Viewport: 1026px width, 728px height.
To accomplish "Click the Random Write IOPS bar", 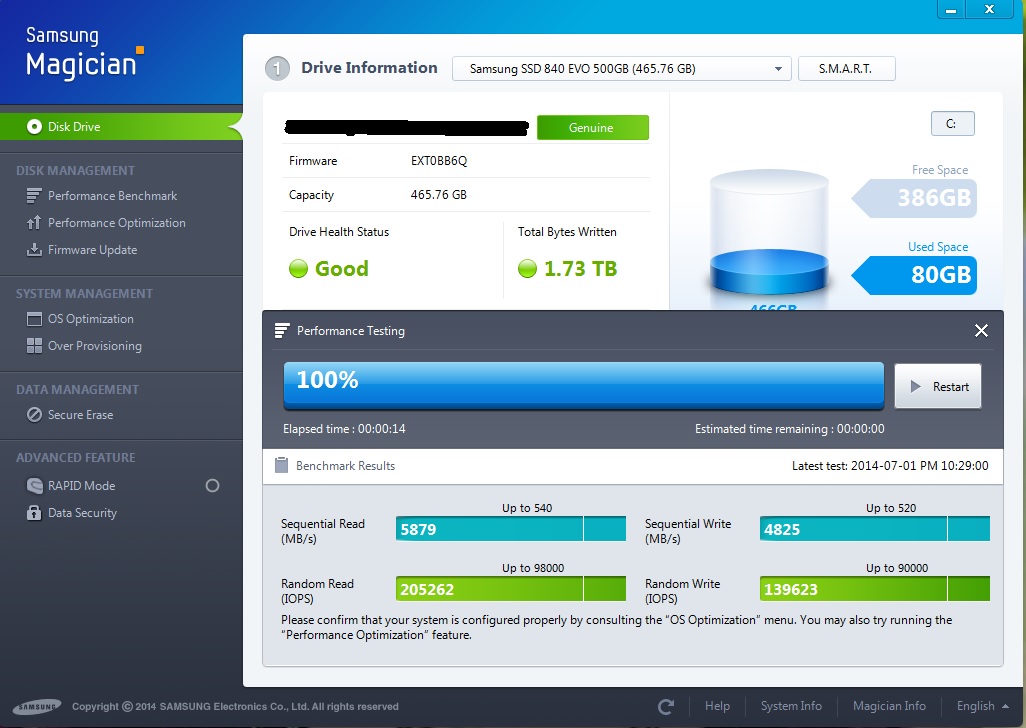I will click(874, 589).
